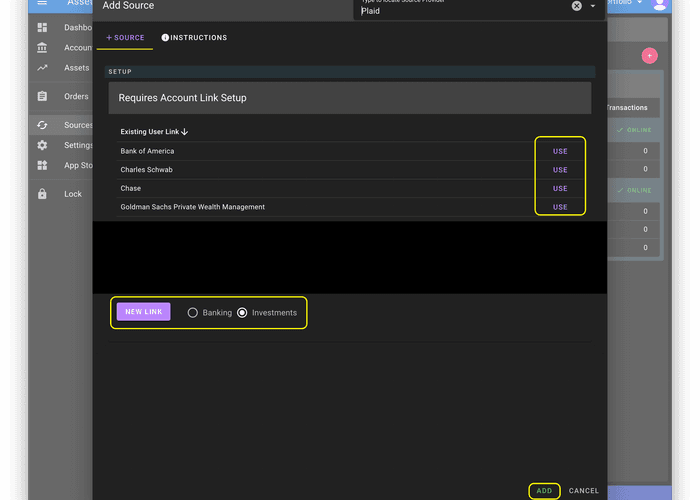Click Requires Account Link Setup heading
Image resolution: width=700 pixels, height=500 pixels.
pyautogui.click(x=182, y=98)
